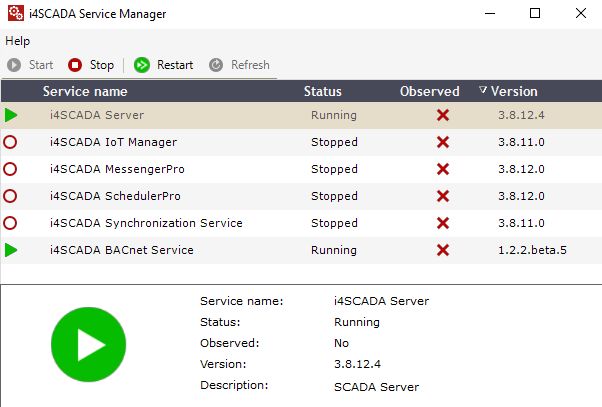Click version 3.8.12.0 of MessengerPro
602x407 pixels.
click(x=521, y=169)
